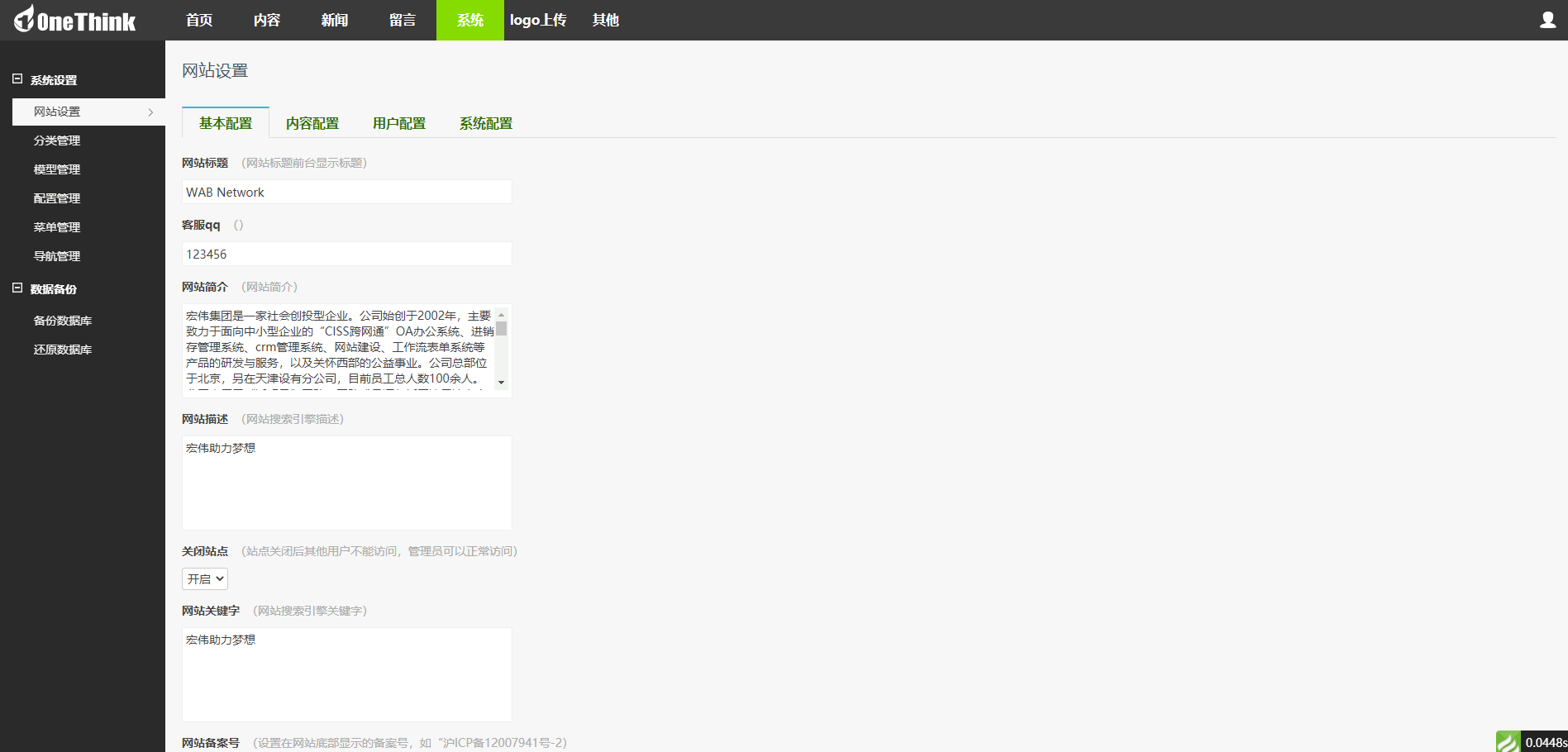Click the OneThink logo
The width and height of the screenshot is (1568, 752).
[x=74, y=20]
